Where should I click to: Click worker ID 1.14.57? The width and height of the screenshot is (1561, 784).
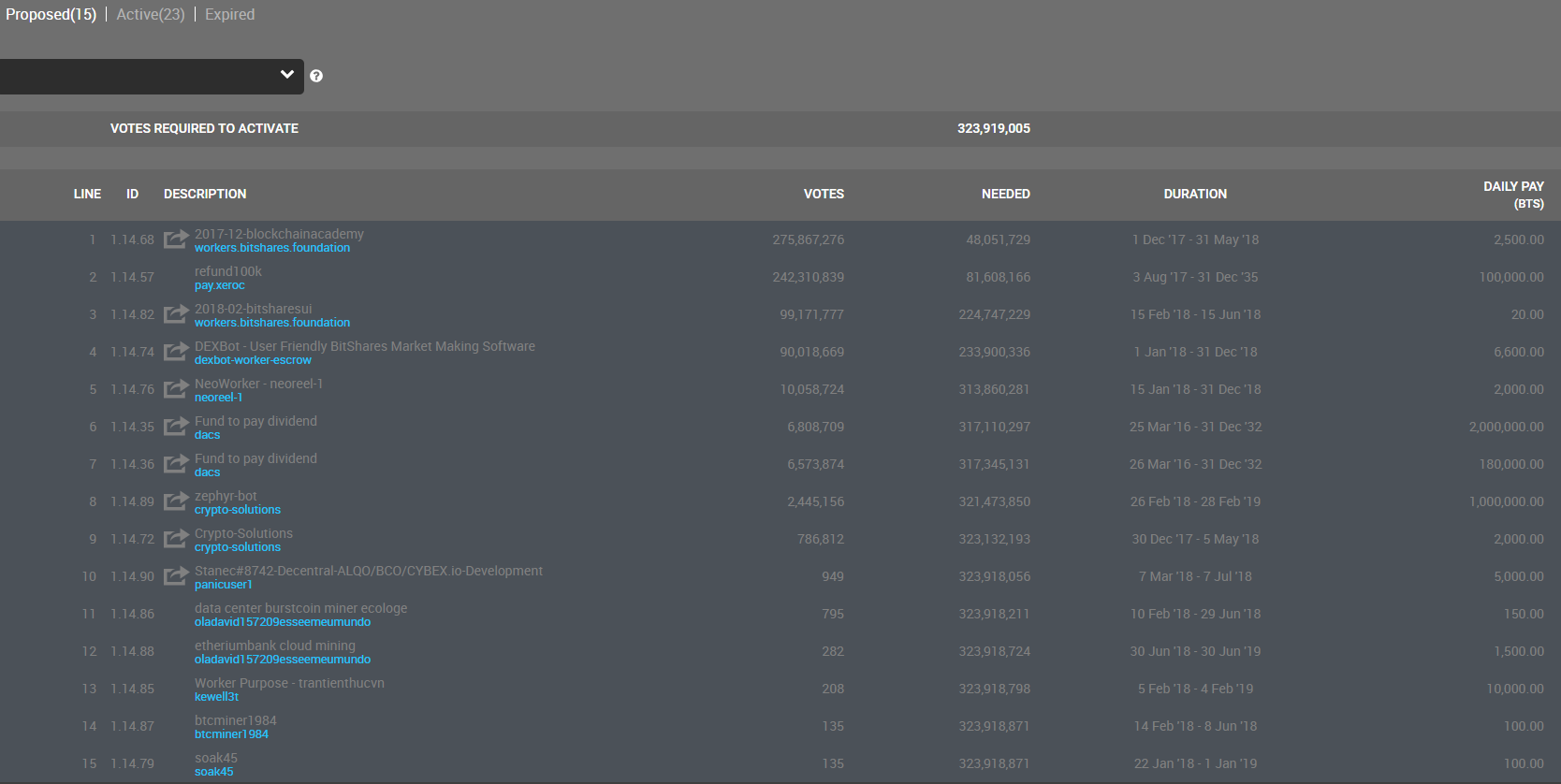click(132, 277)
